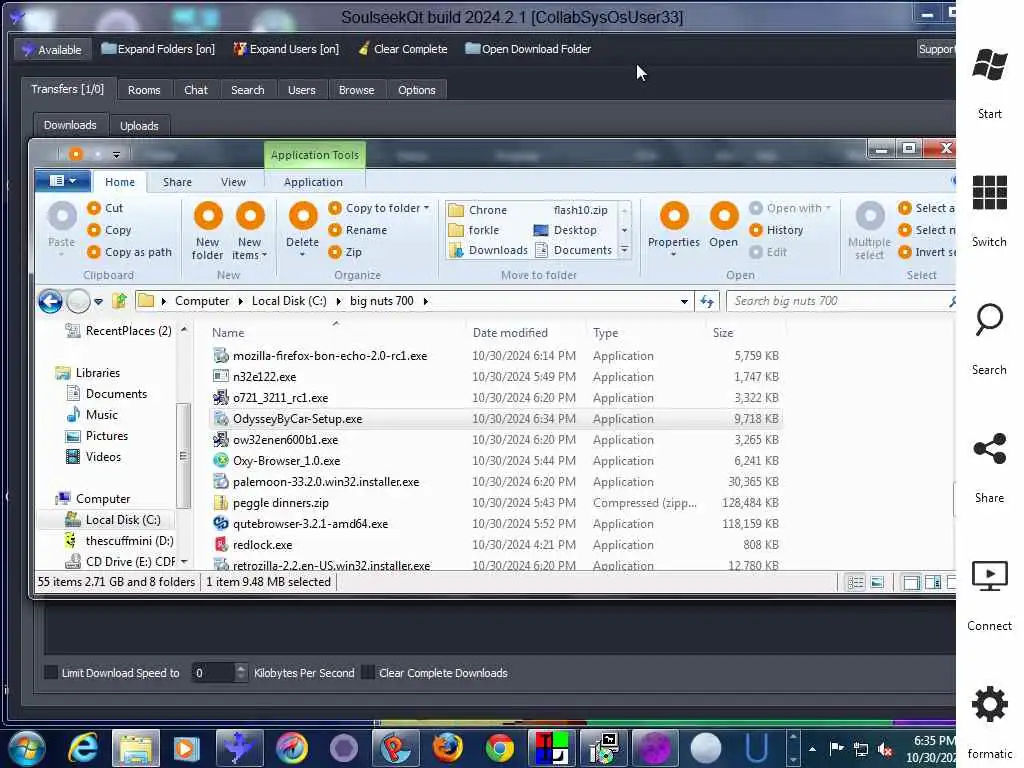This screenshot has height=768, width=1024.
Task: Open Firefox from the taskbar
Action: tap(447, 748)
